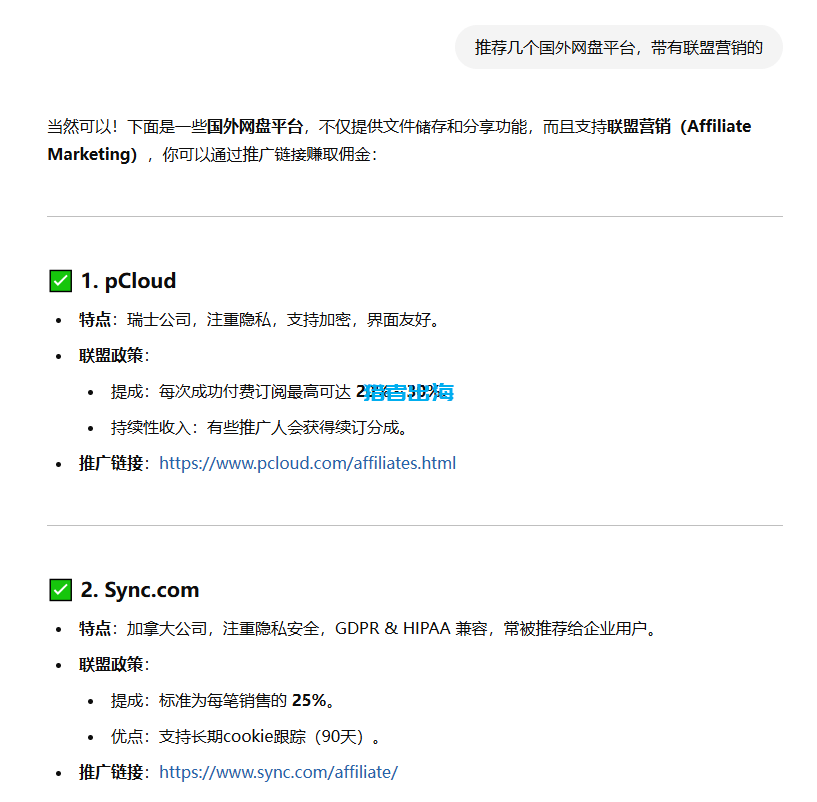Click the pCloud "推广链接" label
The image size is (817, 802).
click(x=112, y=463)
